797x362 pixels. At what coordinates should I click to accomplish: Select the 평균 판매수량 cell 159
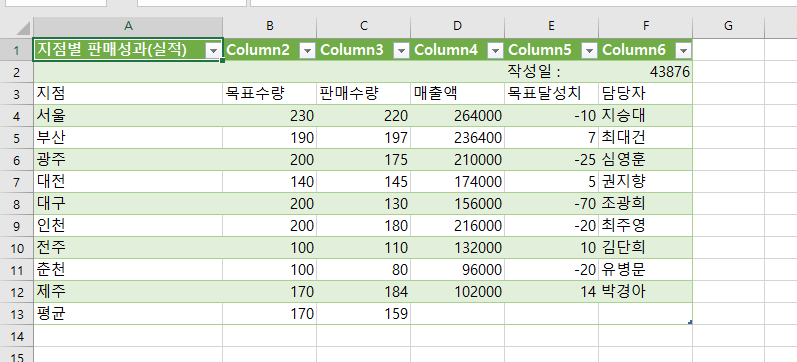(363, 314)
